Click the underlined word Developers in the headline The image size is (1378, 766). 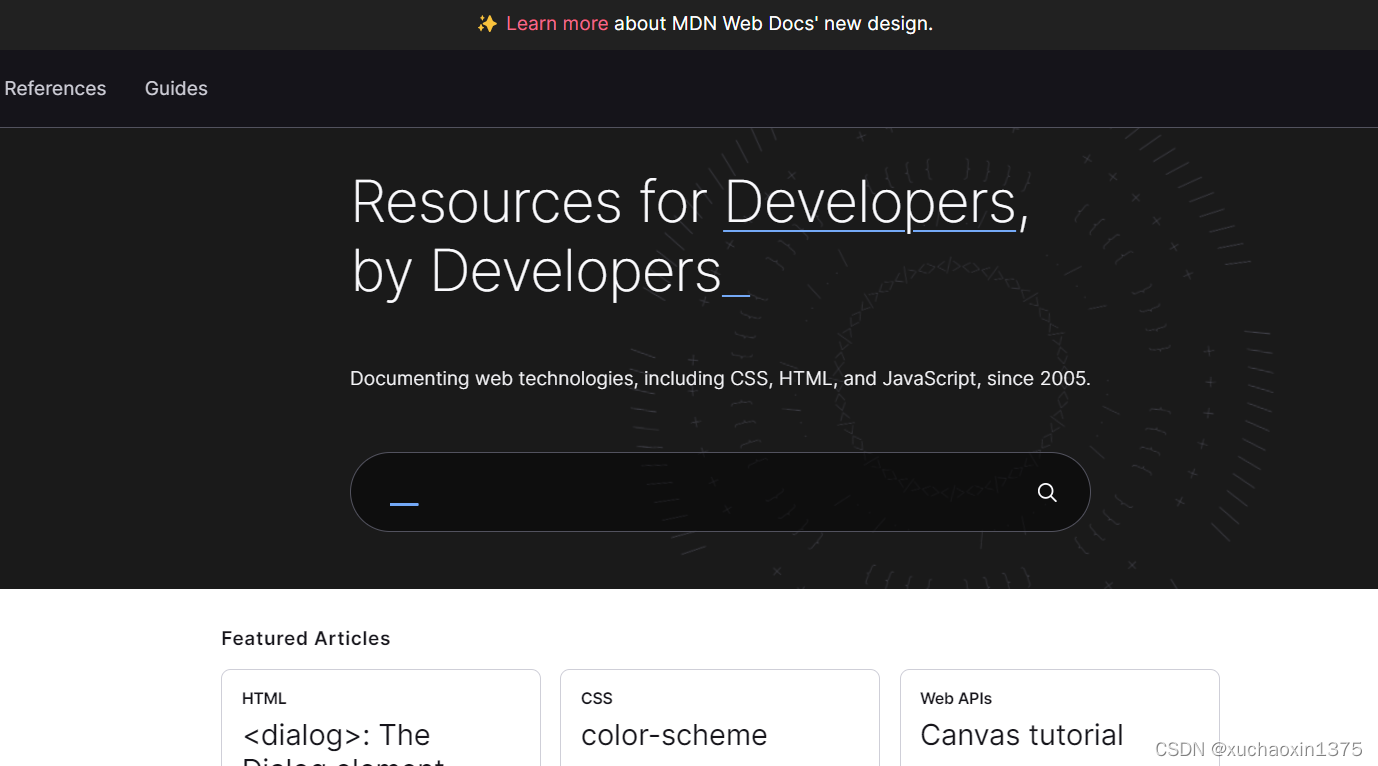(870, 202)
